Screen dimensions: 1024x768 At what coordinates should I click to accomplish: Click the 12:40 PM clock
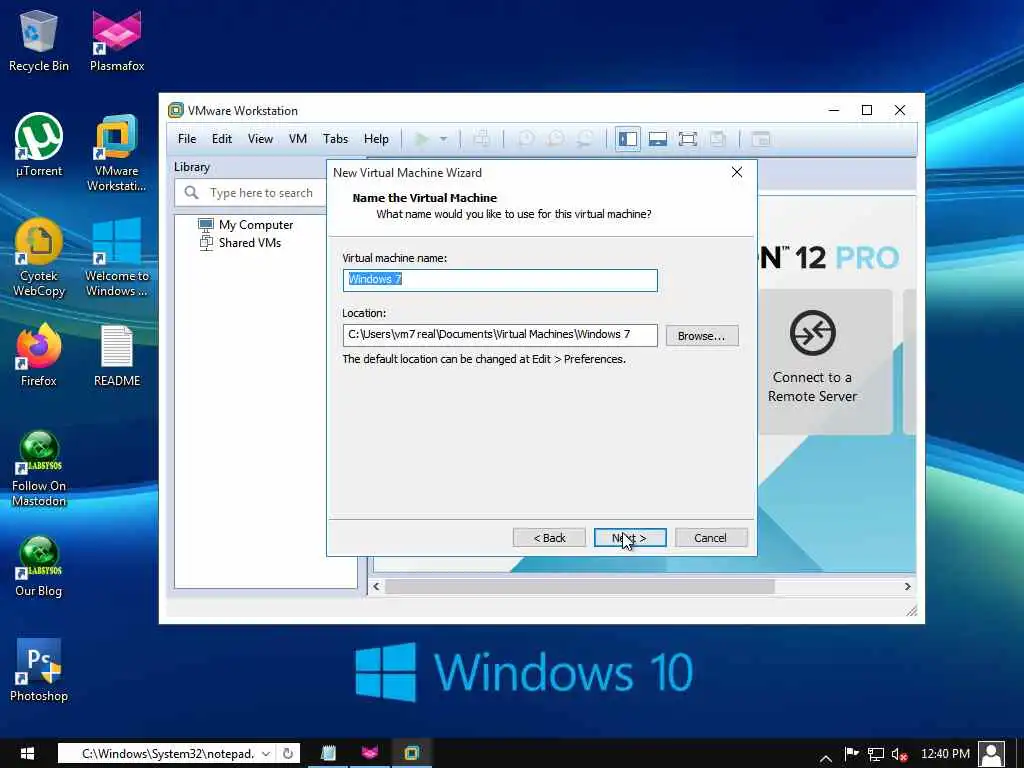click(x=945, y=754)
